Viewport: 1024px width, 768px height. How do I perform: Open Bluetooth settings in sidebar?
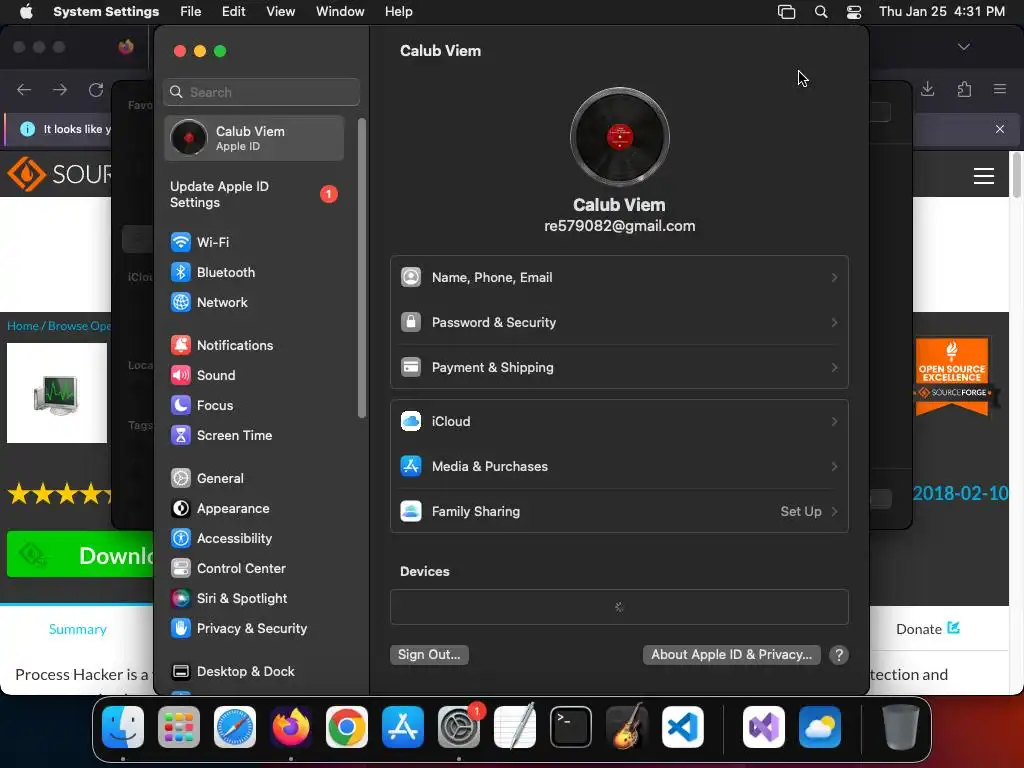coord(253,272)
